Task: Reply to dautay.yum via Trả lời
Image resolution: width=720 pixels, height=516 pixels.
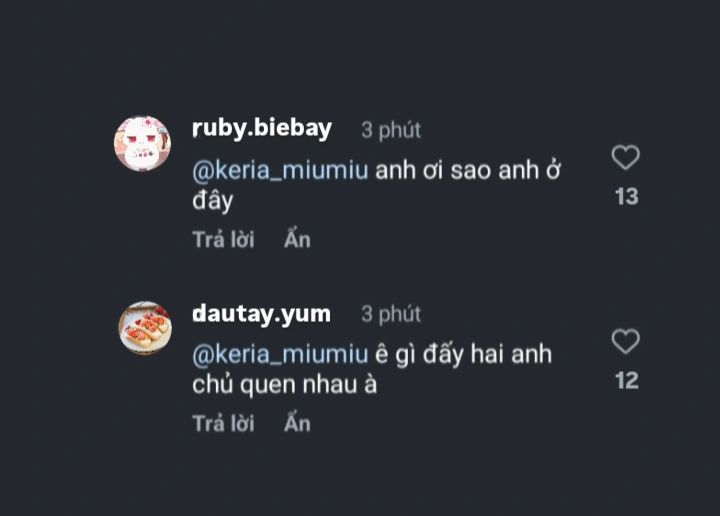Action: pos(223,423)
